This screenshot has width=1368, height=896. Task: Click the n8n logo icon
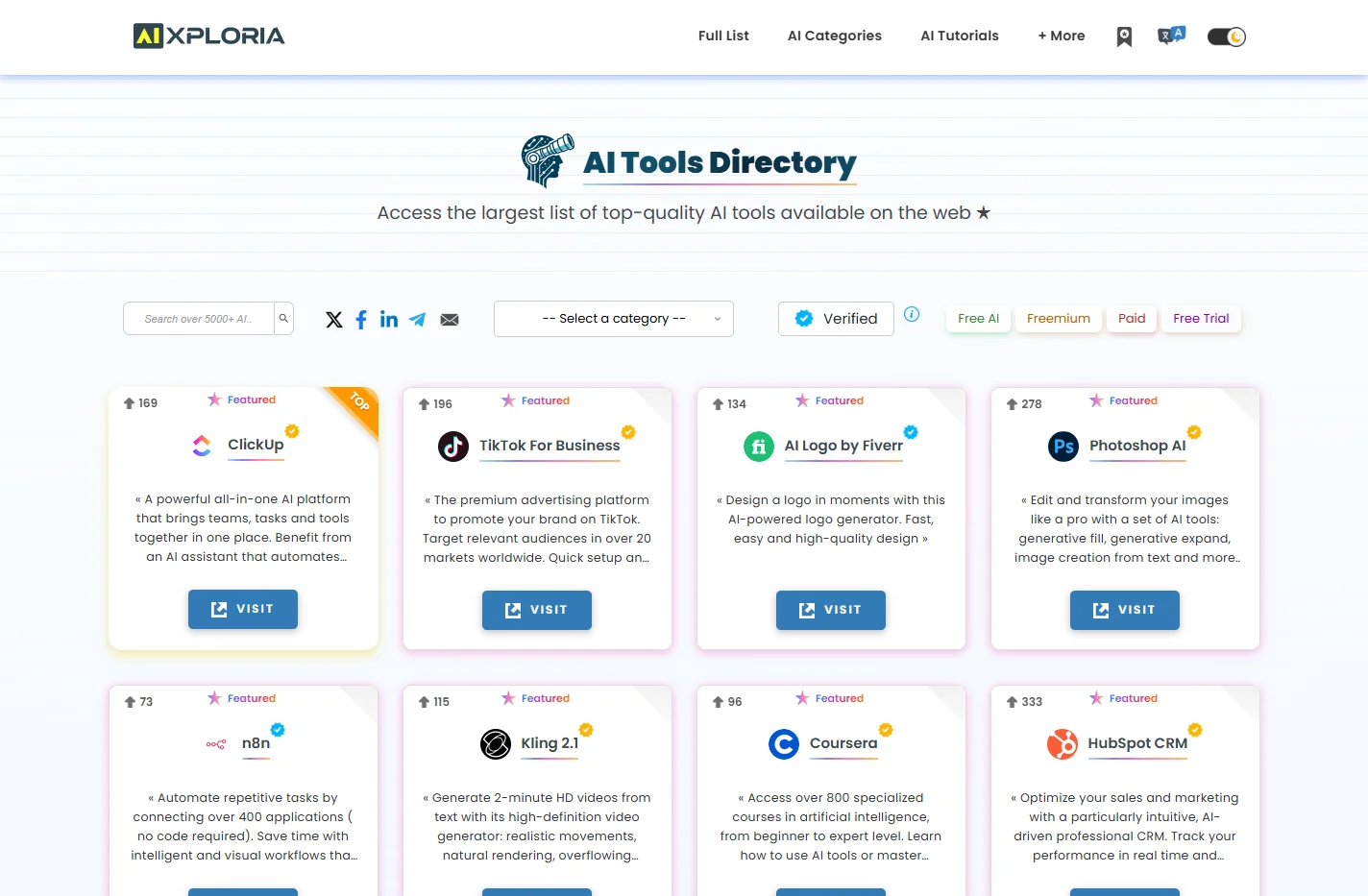point(216,744)
